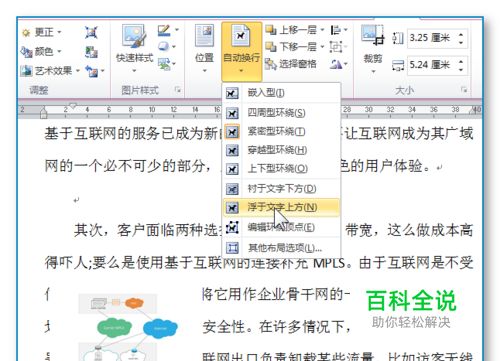Open the 颜色 color dropdown
This screenshot has width=500, height=361.
[42, 51]
